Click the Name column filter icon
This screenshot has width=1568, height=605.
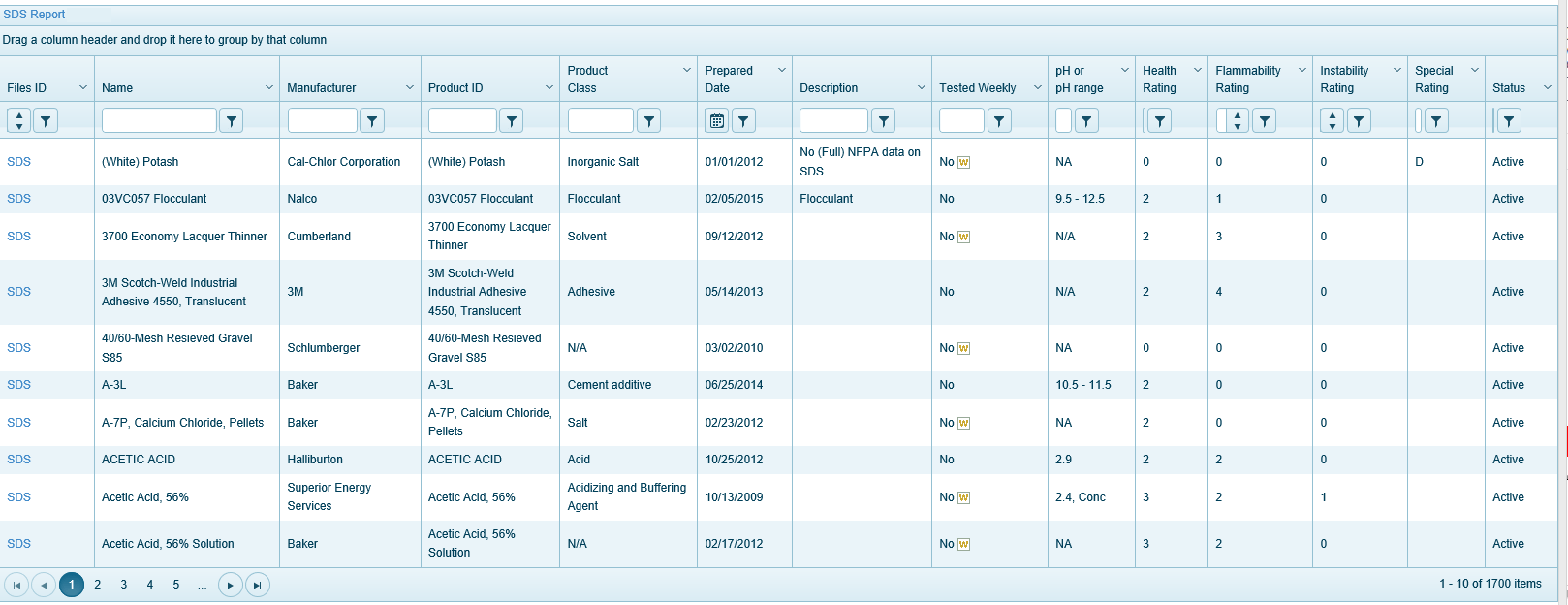231,120
